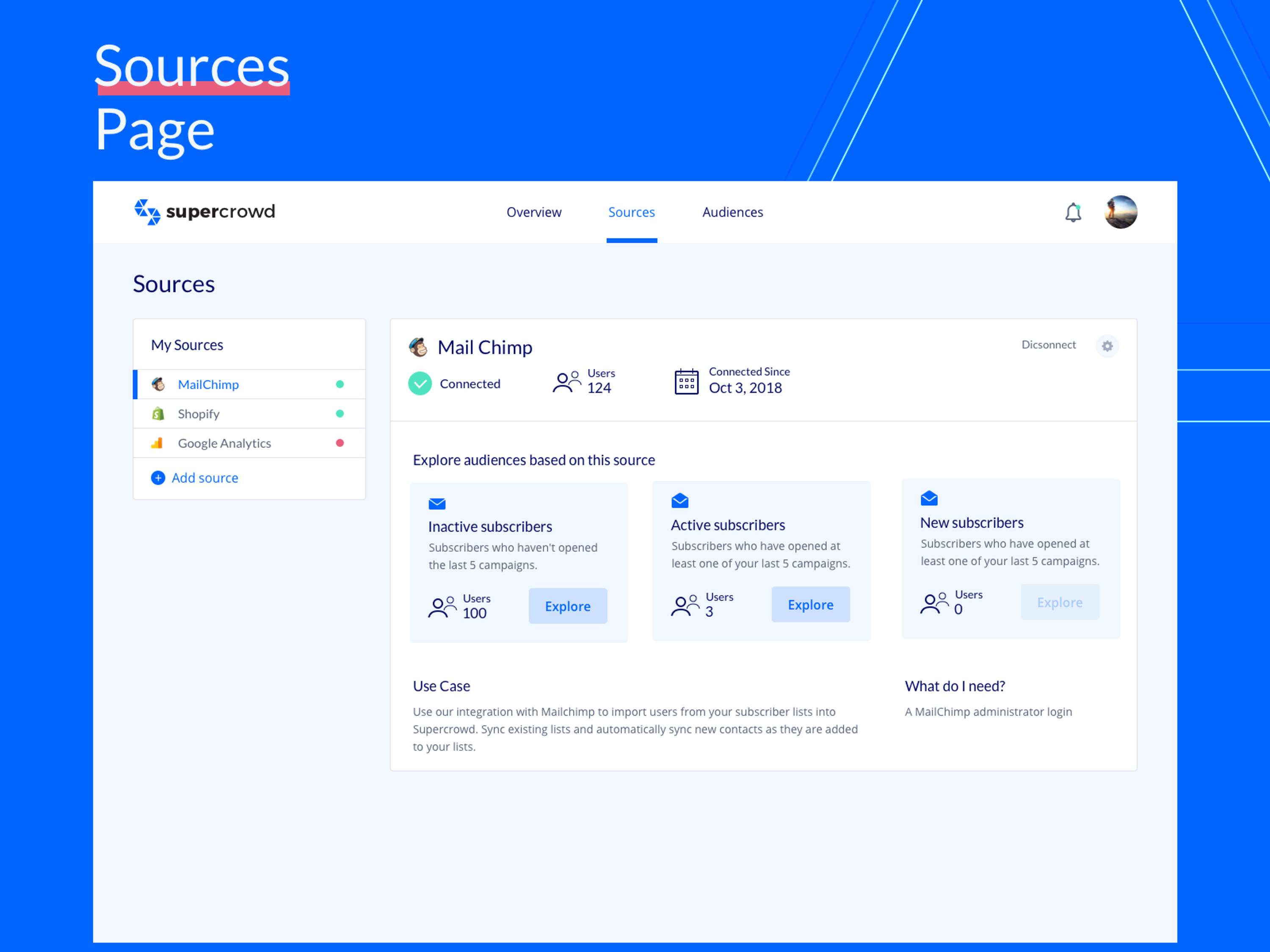Viewport: 1270px width, 952px height.
Task: Click the '100' users value
Action: click(x=474, y=614)
